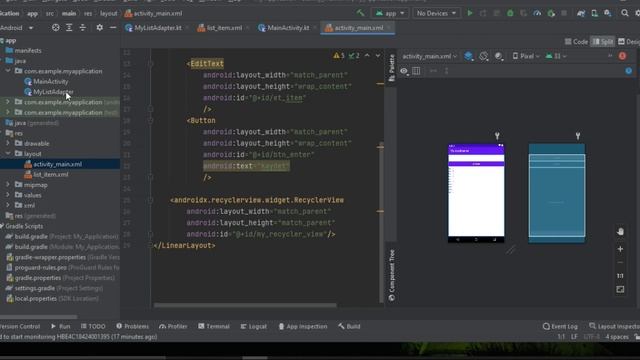
Task: Click Zoom to Fit Screen icon
Action: (620, 289)
